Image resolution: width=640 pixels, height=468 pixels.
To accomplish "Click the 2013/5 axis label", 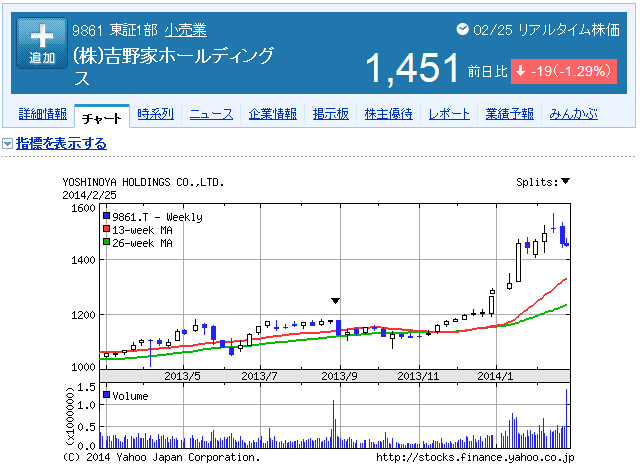I will pos(182,376).
